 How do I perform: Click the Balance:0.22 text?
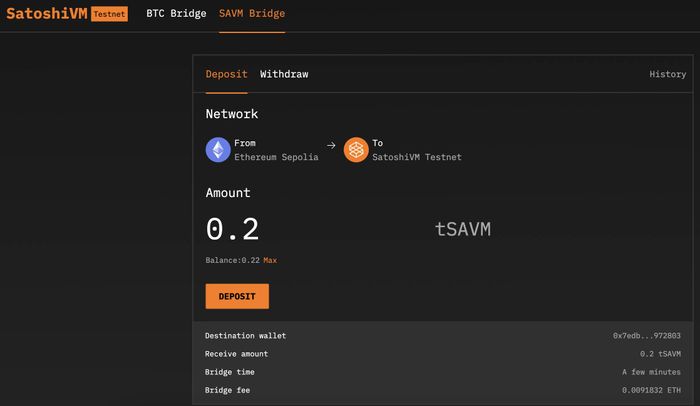pyautogui.click(x=233, y=260)
